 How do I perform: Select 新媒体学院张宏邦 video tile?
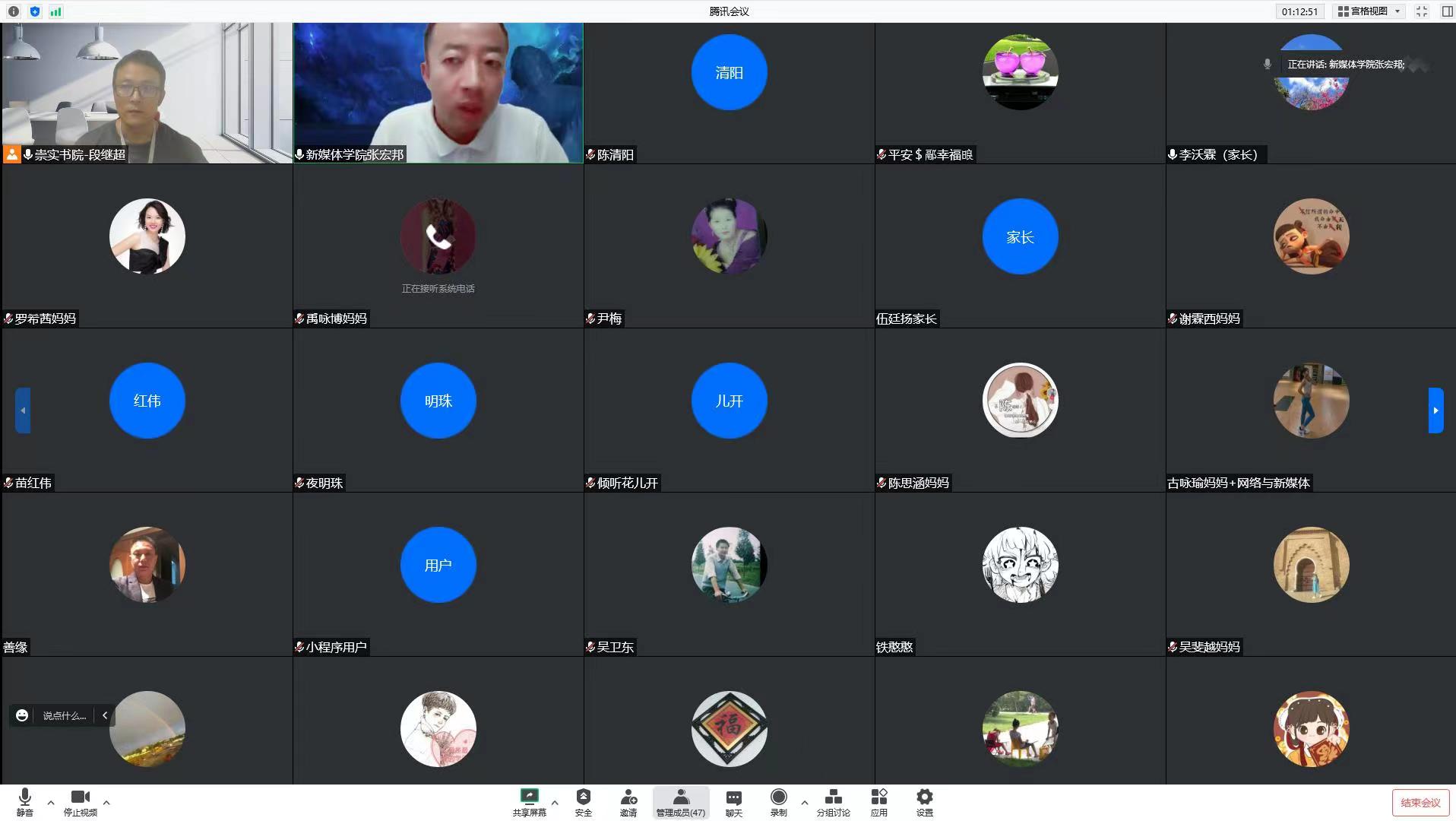438,93
